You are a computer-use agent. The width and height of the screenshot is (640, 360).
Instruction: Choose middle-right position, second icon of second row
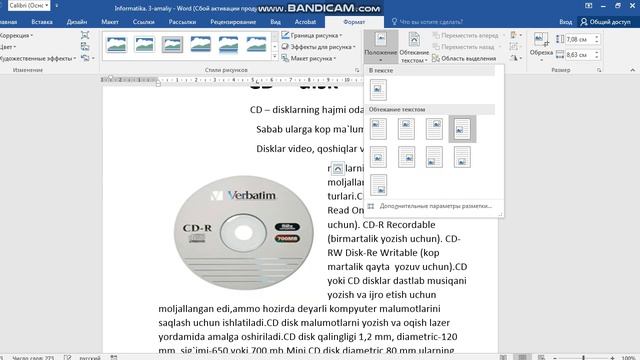click(x=406, y=157)
